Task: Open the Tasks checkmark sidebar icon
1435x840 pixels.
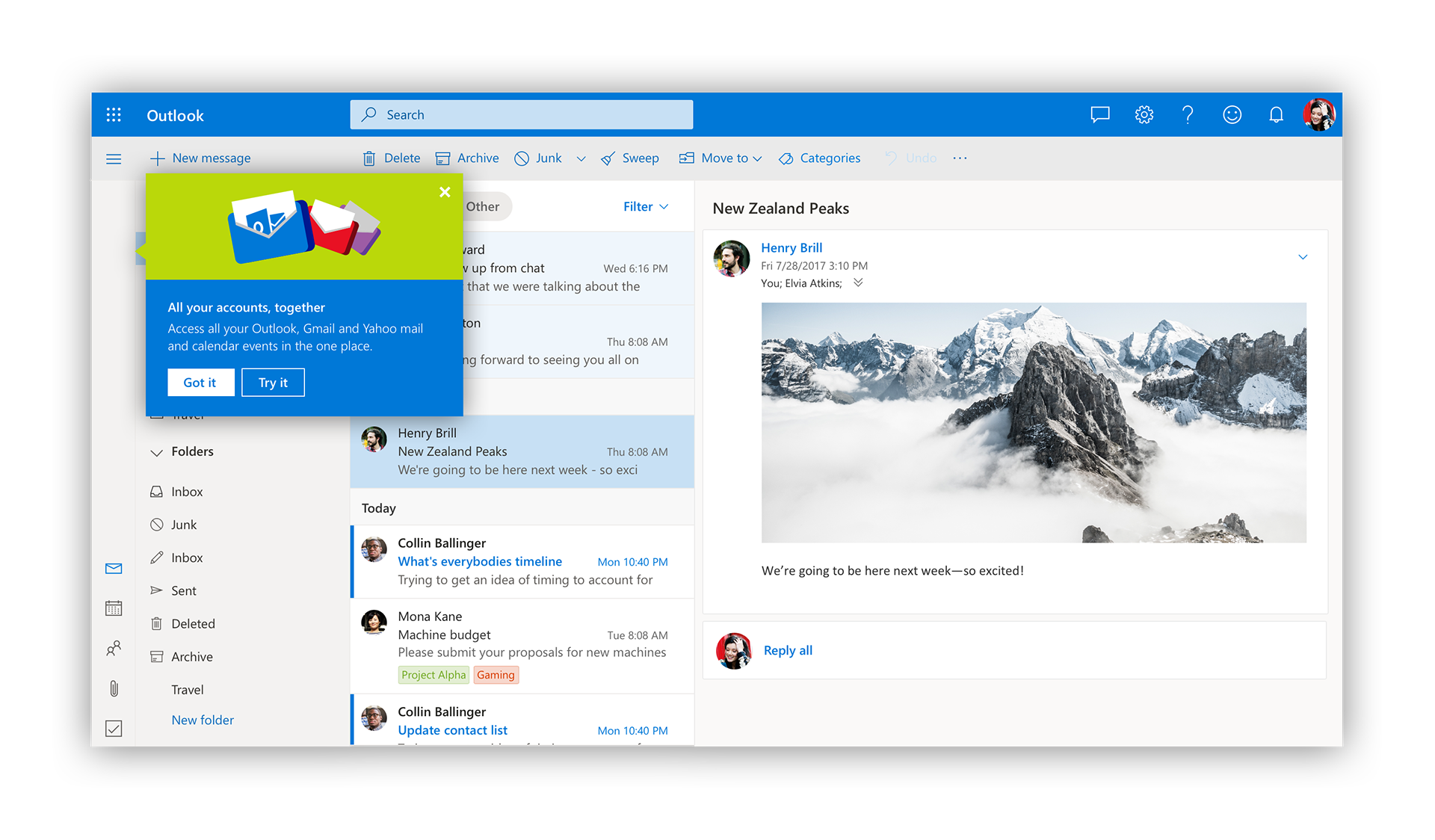Action: (x=114, y=729)
